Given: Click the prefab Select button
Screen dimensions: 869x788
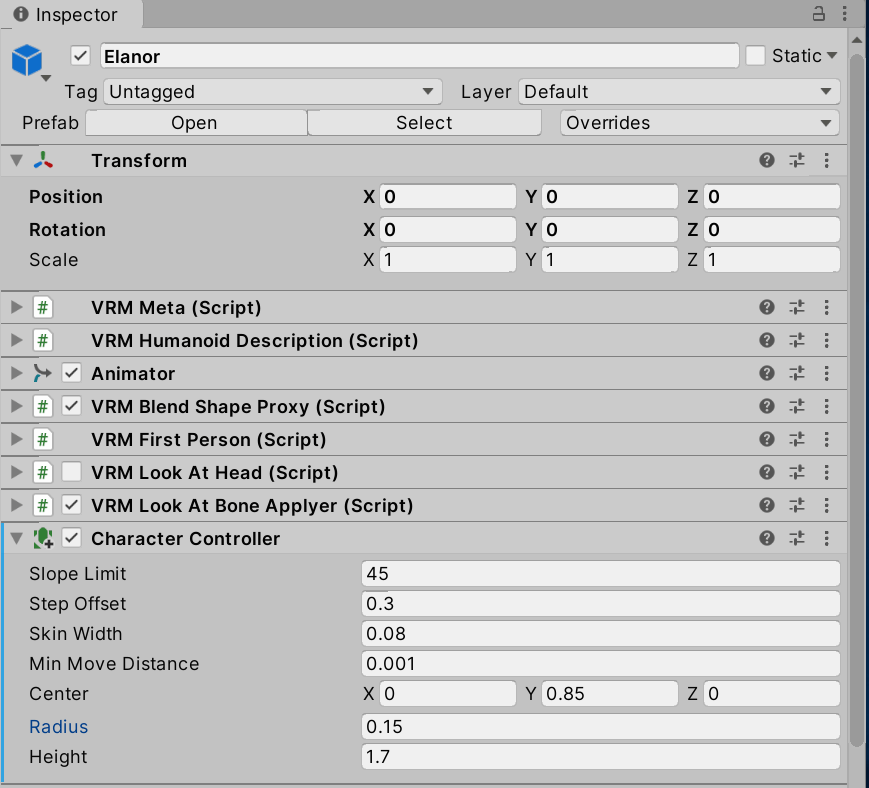Looking at the screenshot, I should (424, 123).
